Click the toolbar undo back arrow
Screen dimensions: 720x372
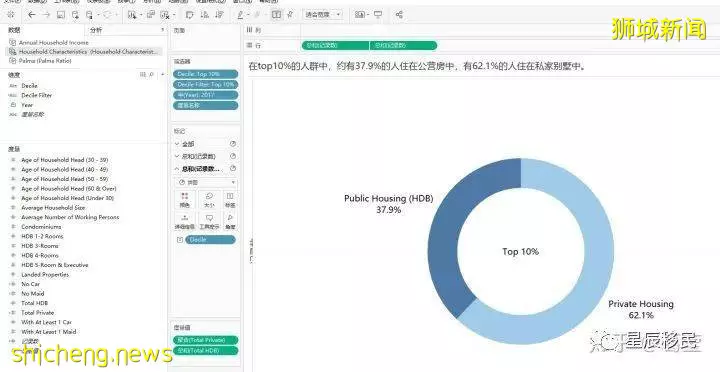(x=32, y=15)
